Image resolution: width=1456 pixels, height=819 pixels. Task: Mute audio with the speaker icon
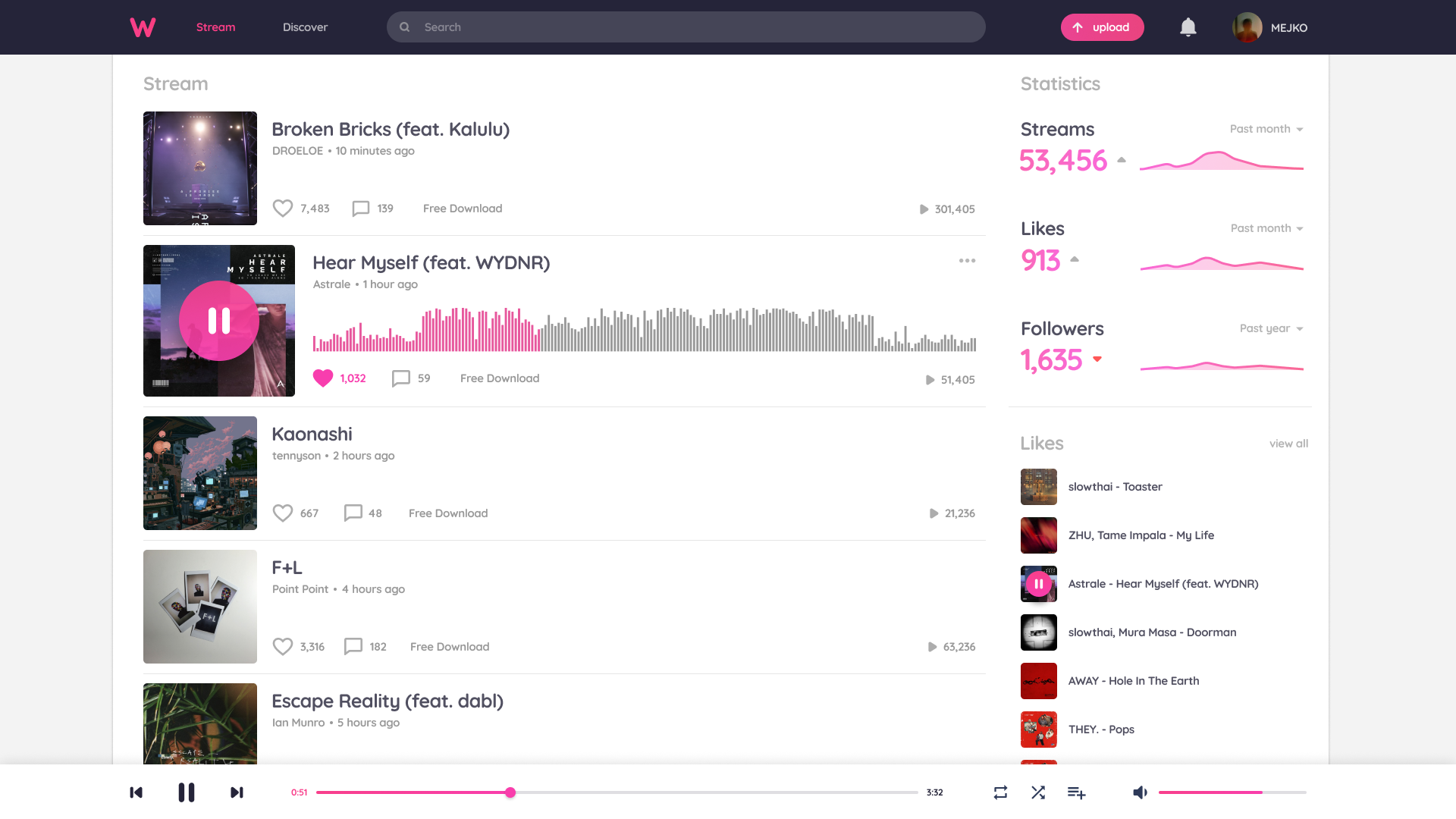pos(1140,792)
